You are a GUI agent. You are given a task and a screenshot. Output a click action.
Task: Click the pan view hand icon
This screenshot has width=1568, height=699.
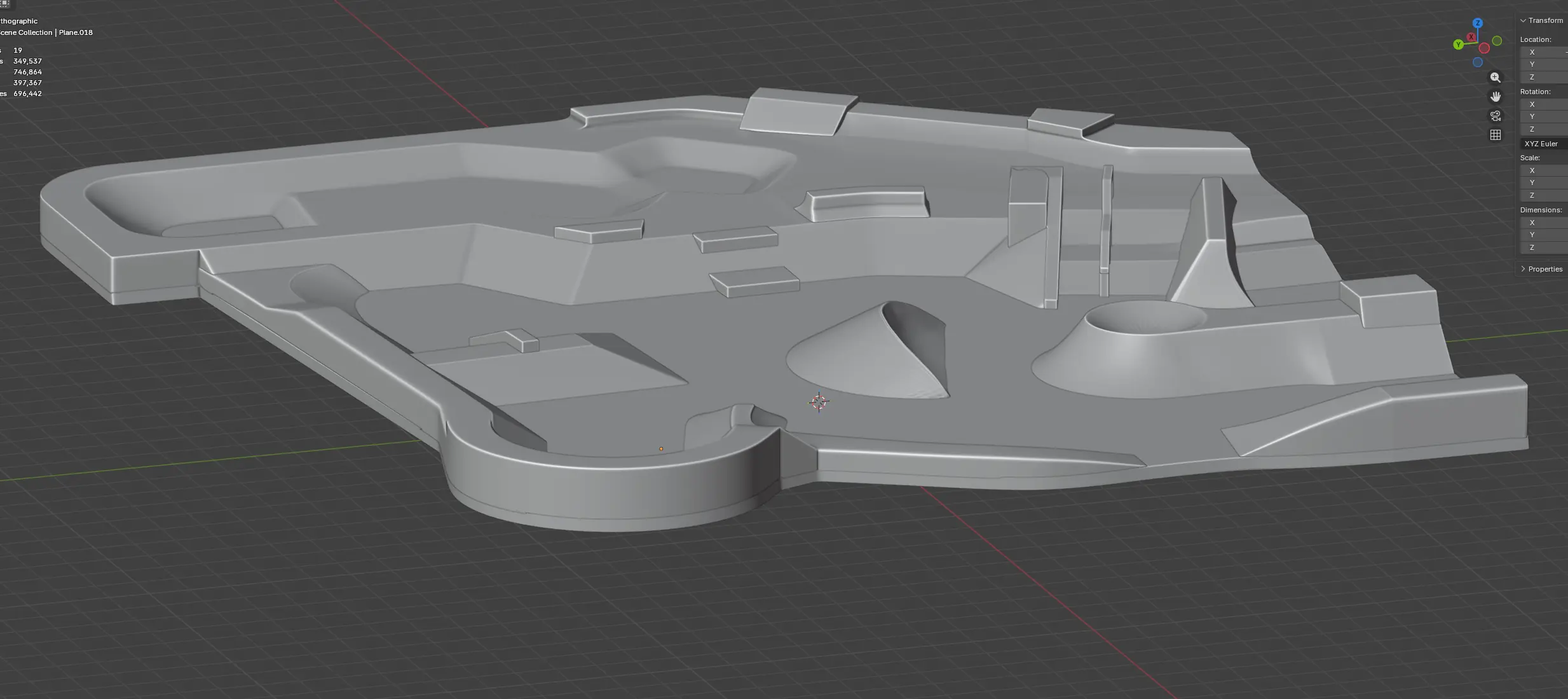click(x=1495, y=97)
